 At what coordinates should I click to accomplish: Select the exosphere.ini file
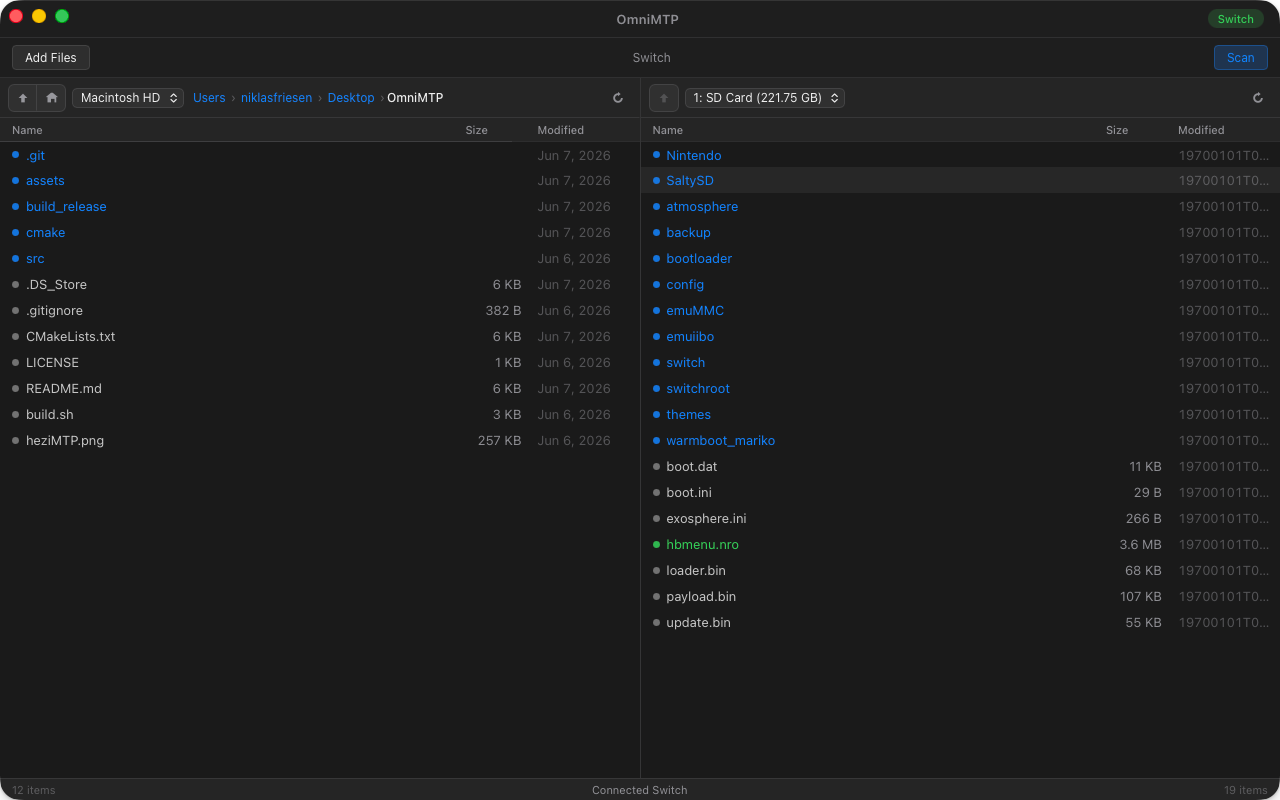[x=960, y=519]
